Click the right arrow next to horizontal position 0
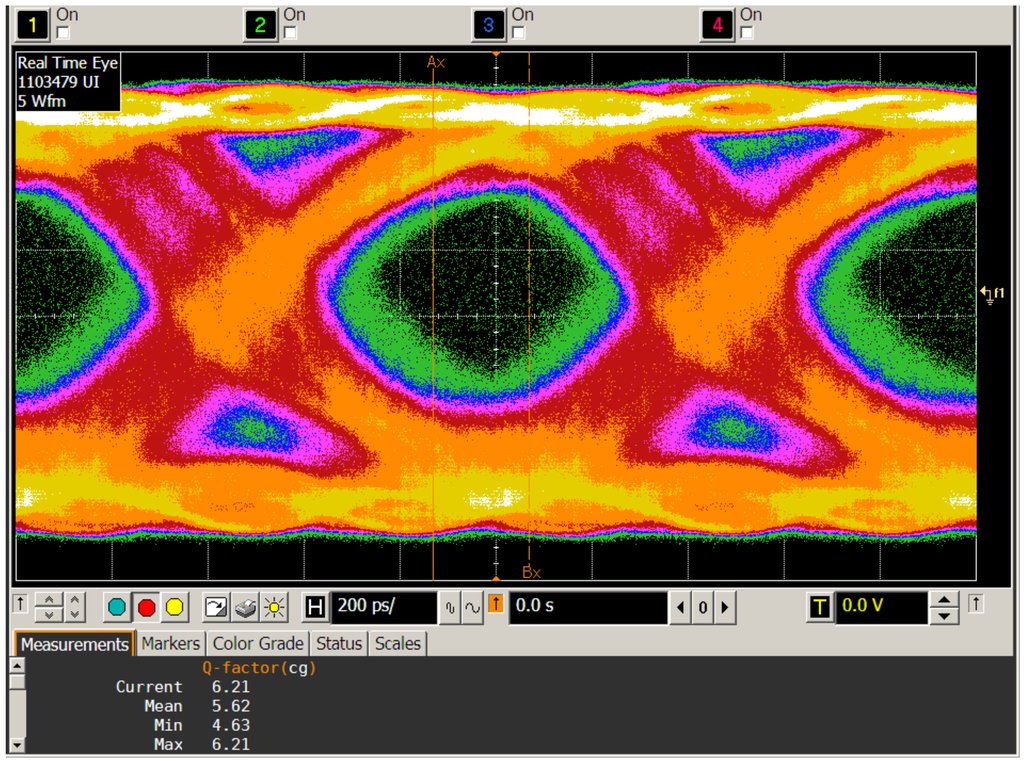The width and height of the screenshot is (1024, 761). click(724, 607)
